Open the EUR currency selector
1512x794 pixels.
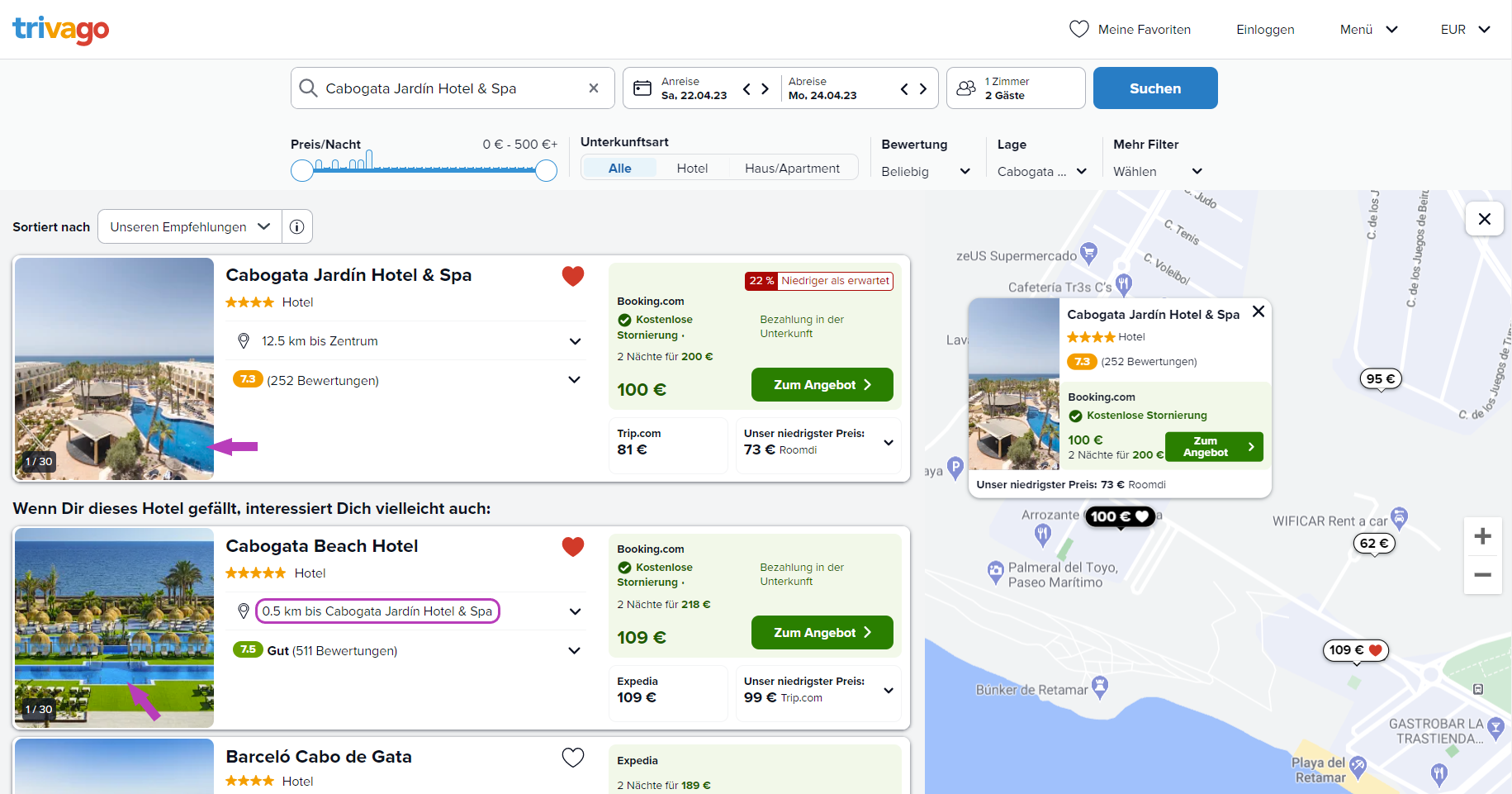point(1466,30)
